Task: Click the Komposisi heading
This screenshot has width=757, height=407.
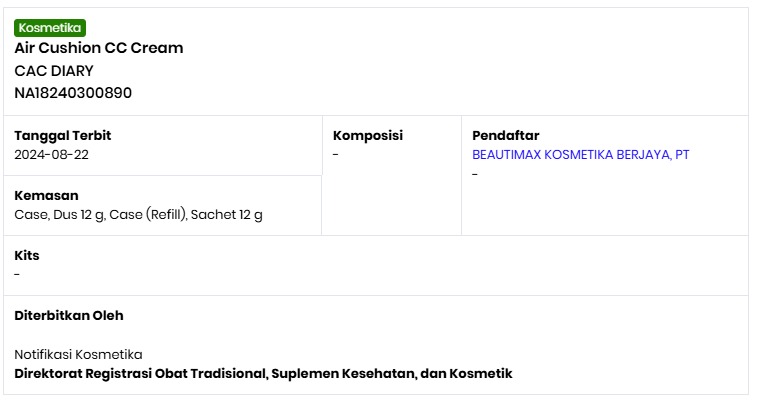Action: point(367,136)
